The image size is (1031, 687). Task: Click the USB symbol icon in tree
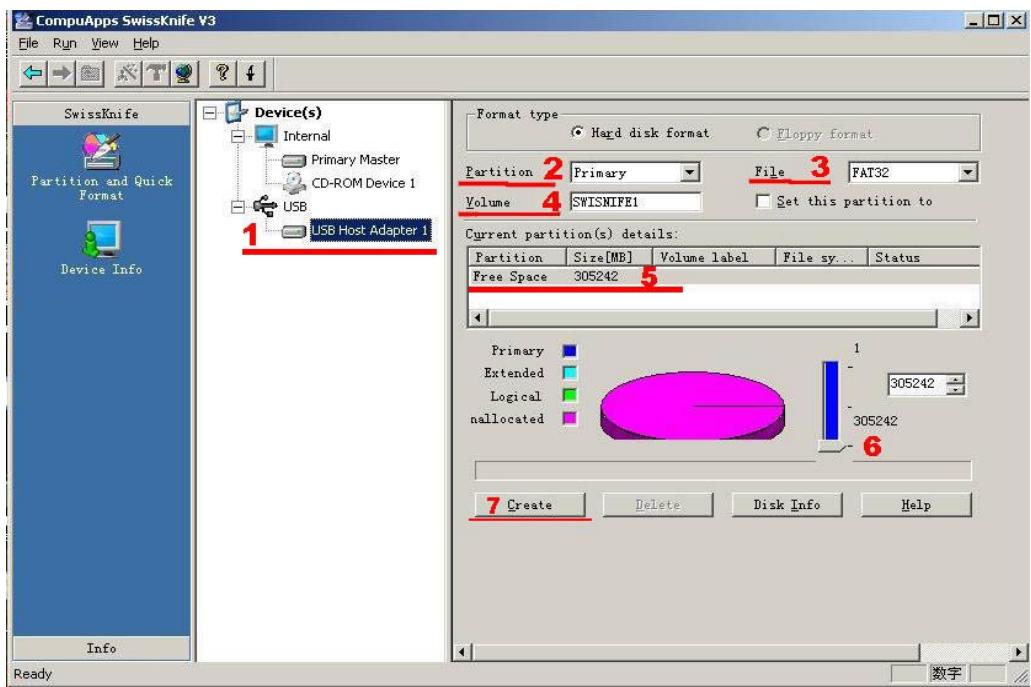pos(265,206)
